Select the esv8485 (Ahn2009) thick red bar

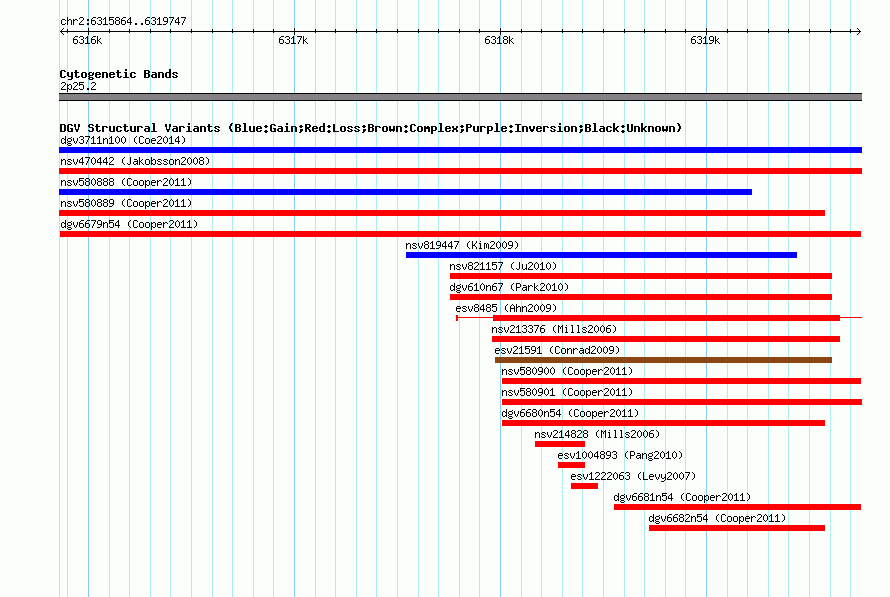point(666,318)
